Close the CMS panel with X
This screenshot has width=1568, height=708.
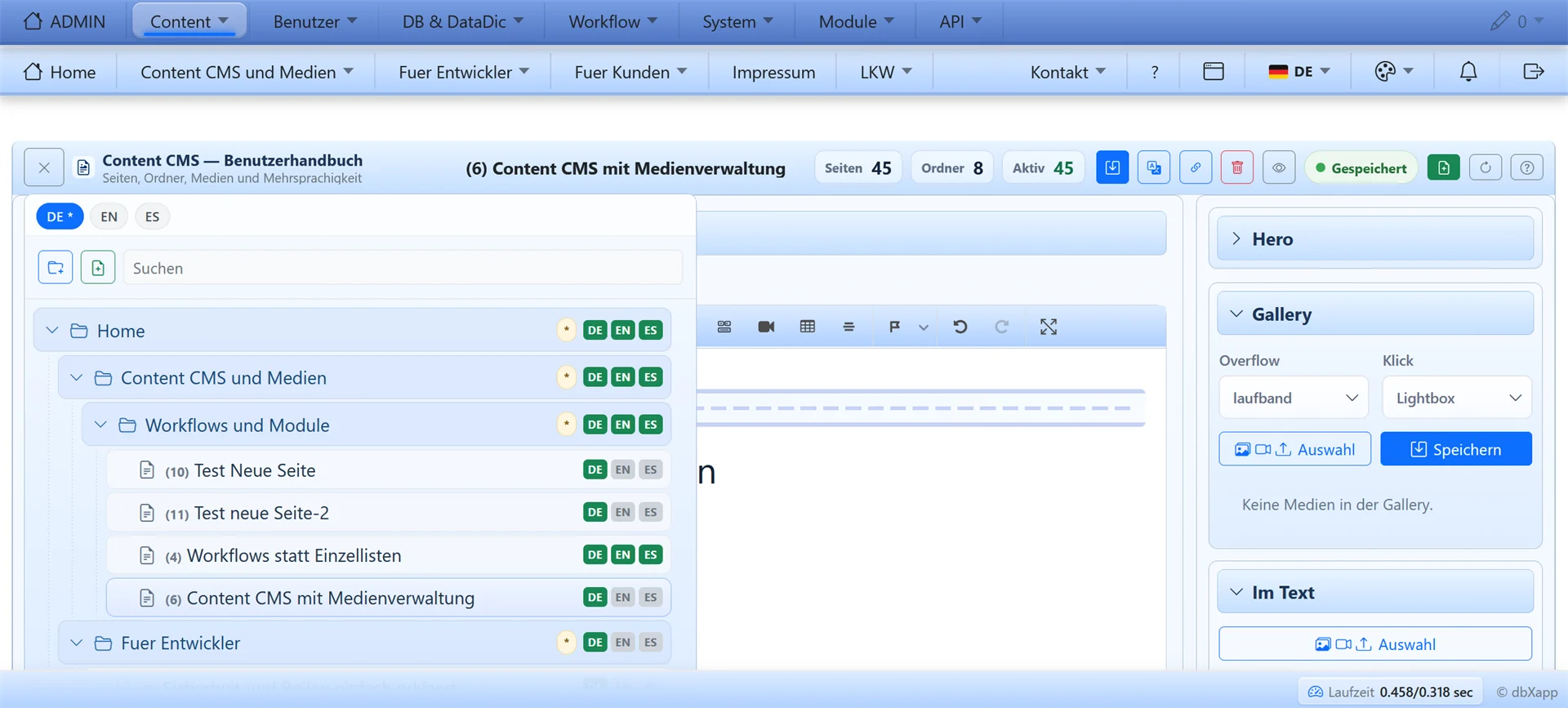tap(44, 167)
